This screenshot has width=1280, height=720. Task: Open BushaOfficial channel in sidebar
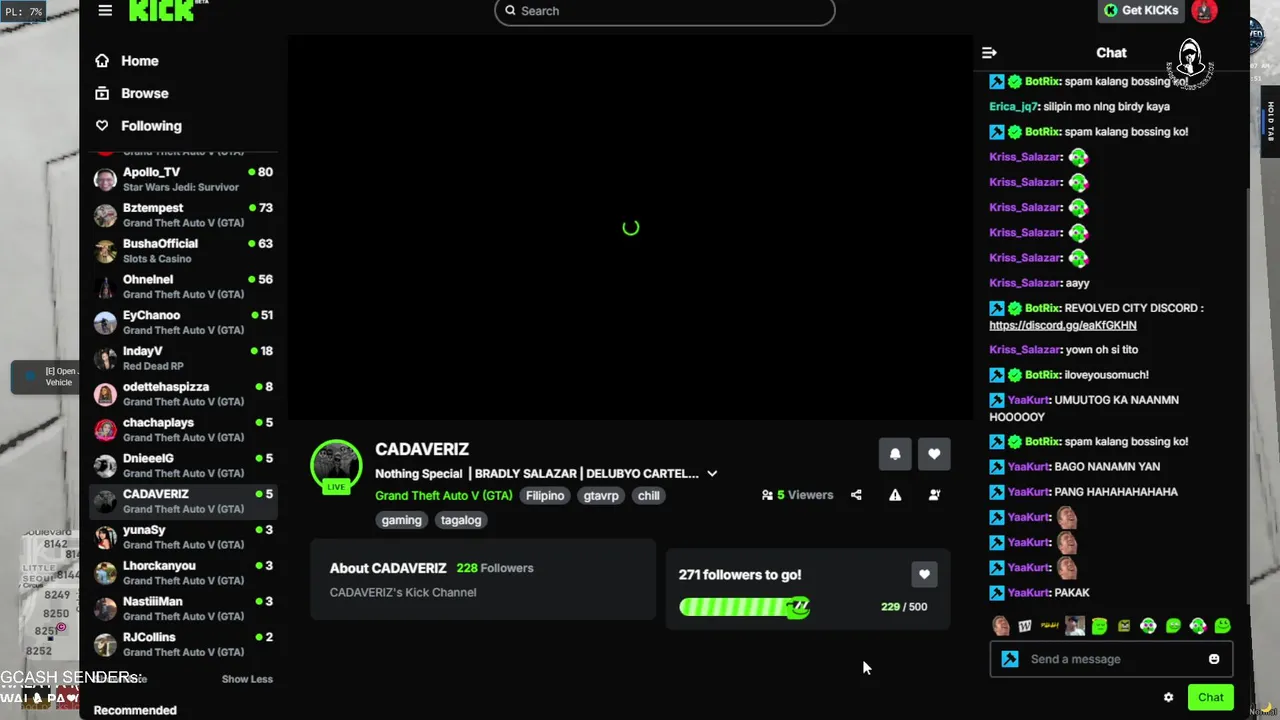pos(183,251)
